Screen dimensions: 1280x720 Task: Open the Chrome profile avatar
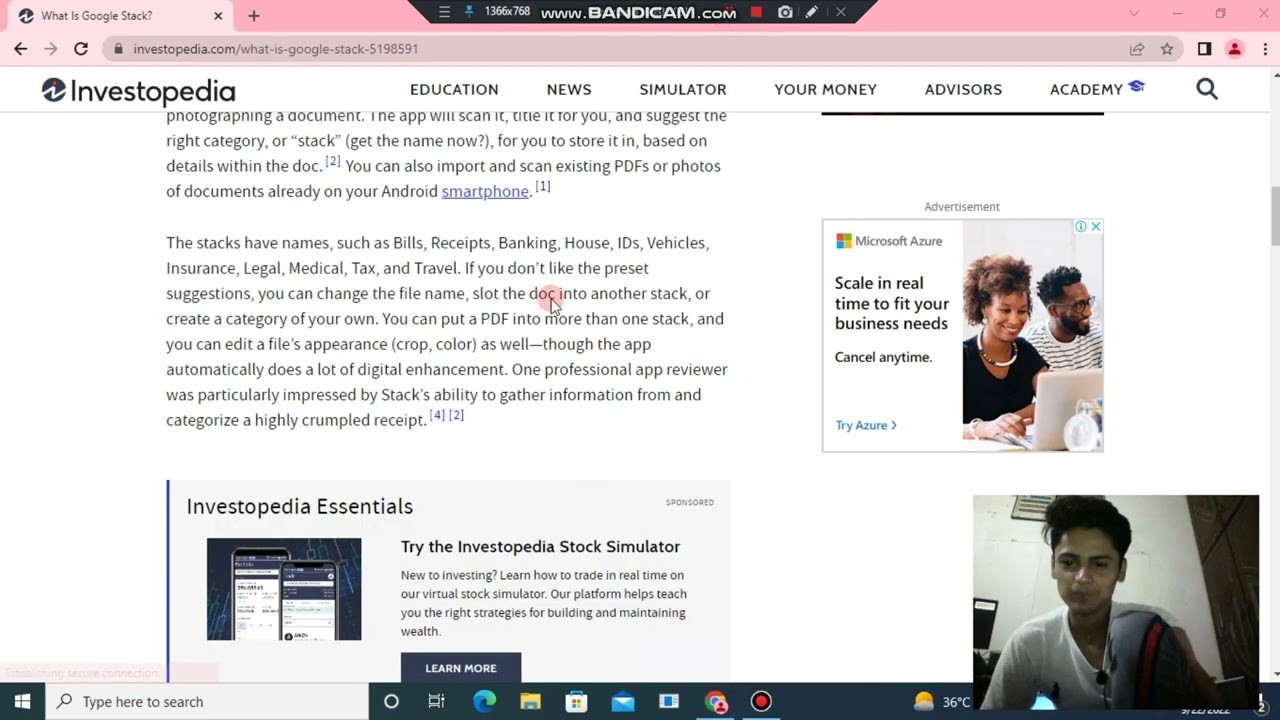(1235, 48)
